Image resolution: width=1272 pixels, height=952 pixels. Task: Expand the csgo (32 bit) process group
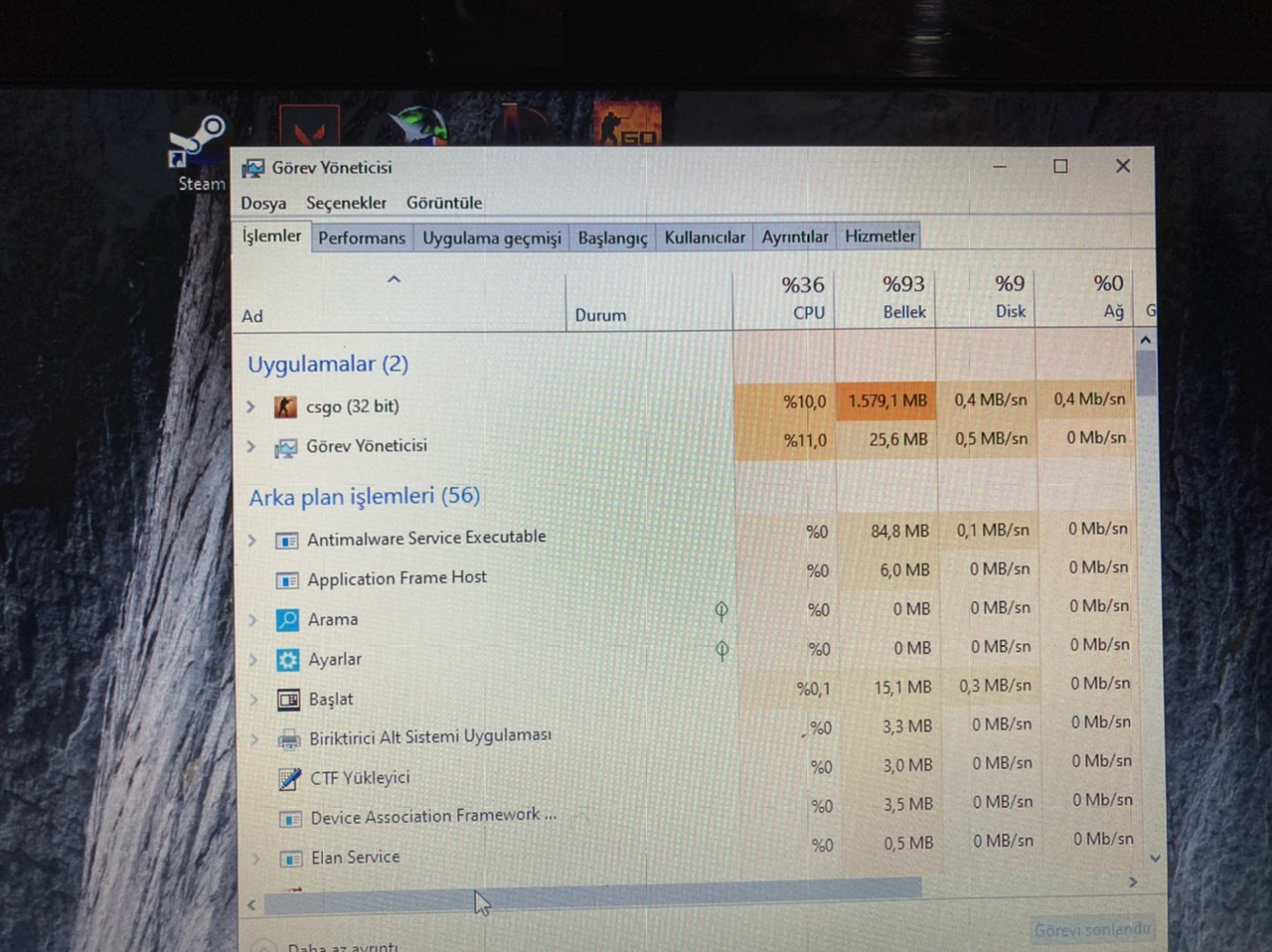pyautogui.click(x=251, y=406)
